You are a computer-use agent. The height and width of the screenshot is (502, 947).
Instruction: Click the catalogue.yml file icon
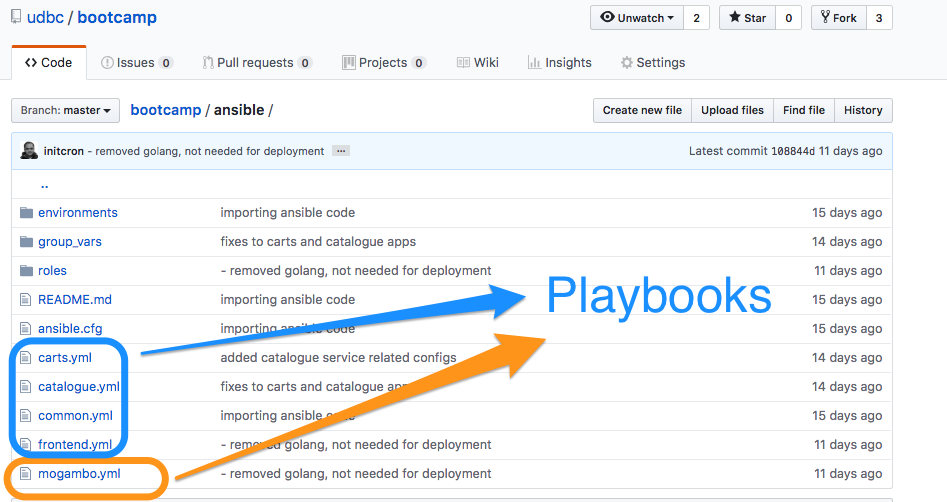(25, 387)
